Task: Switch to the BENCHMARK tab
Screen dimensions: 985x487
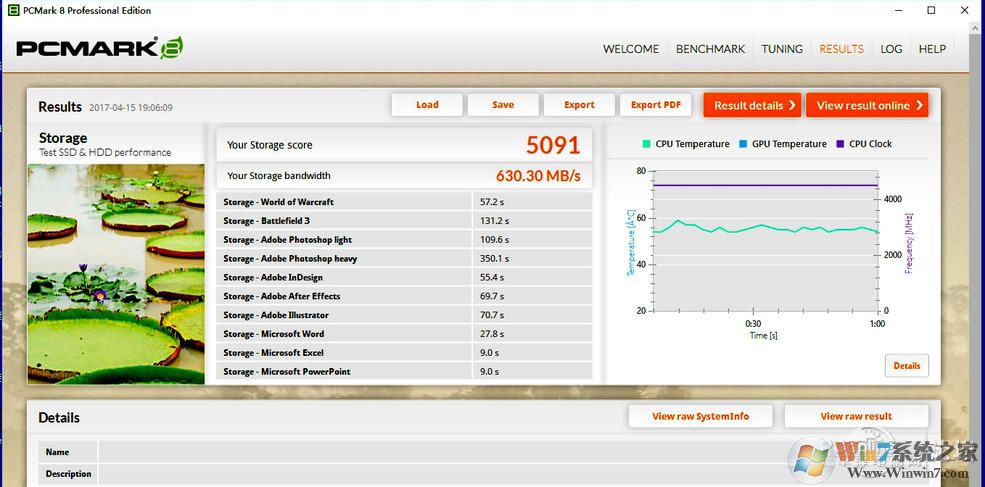Action: click(710, 49)
